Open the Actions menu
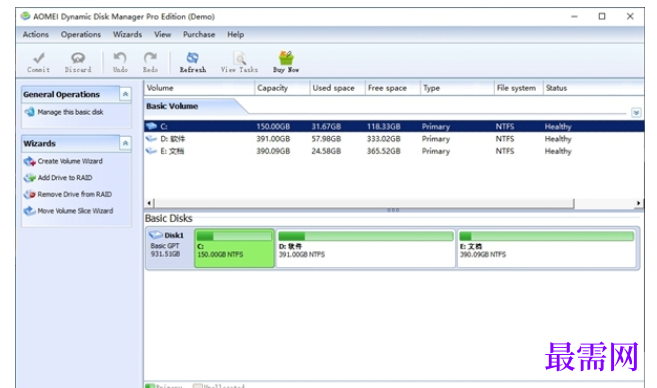657x388 pixels. pos(36,34)
